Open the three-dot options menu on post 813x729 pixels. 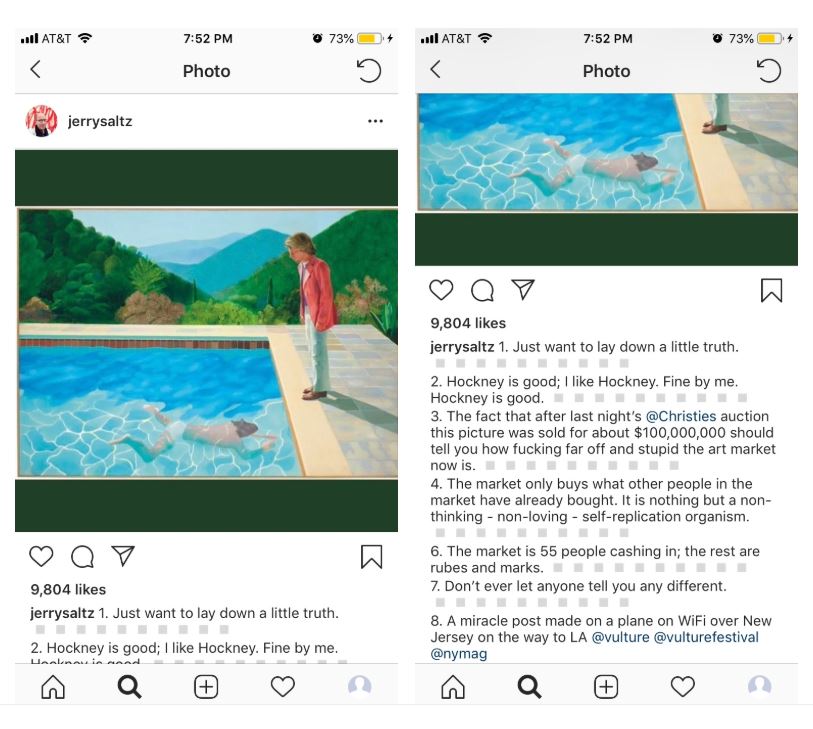tap(375, 121)
